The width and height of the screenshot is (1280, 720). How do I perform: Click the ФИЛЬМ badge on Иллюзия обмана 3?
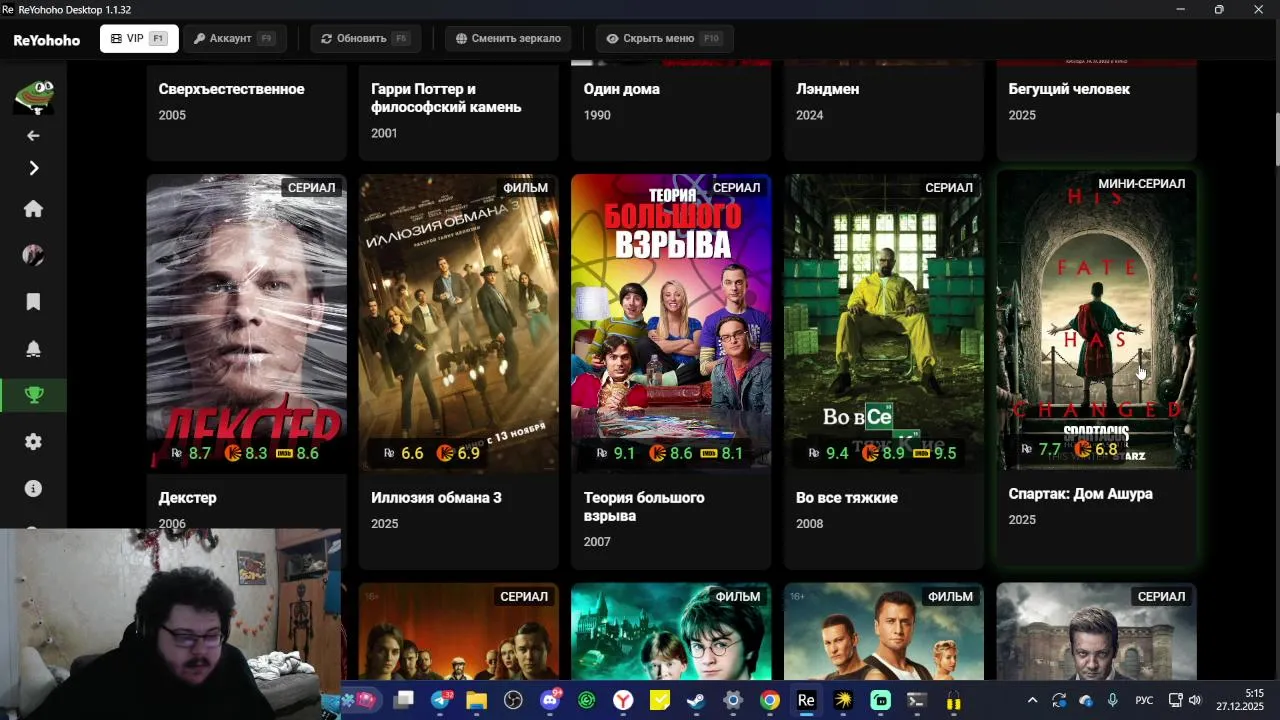pyautogui.click(x=525, y=187)
